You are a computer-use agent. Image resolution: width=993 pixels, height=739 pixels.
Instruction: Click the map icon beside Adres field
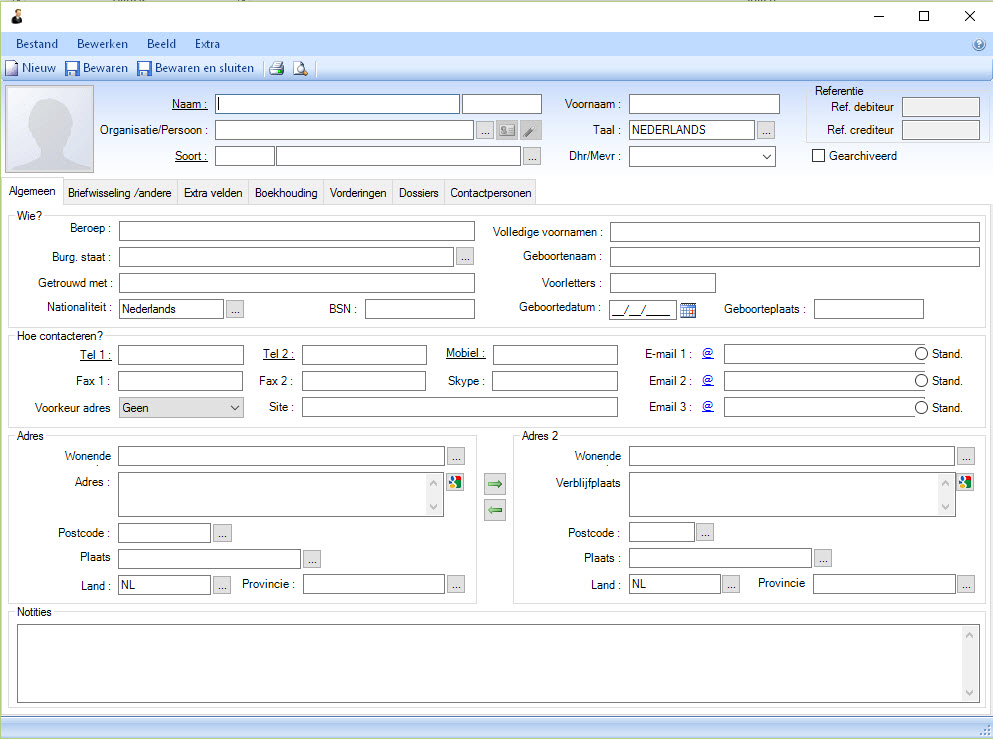click(x=455, y=483)
